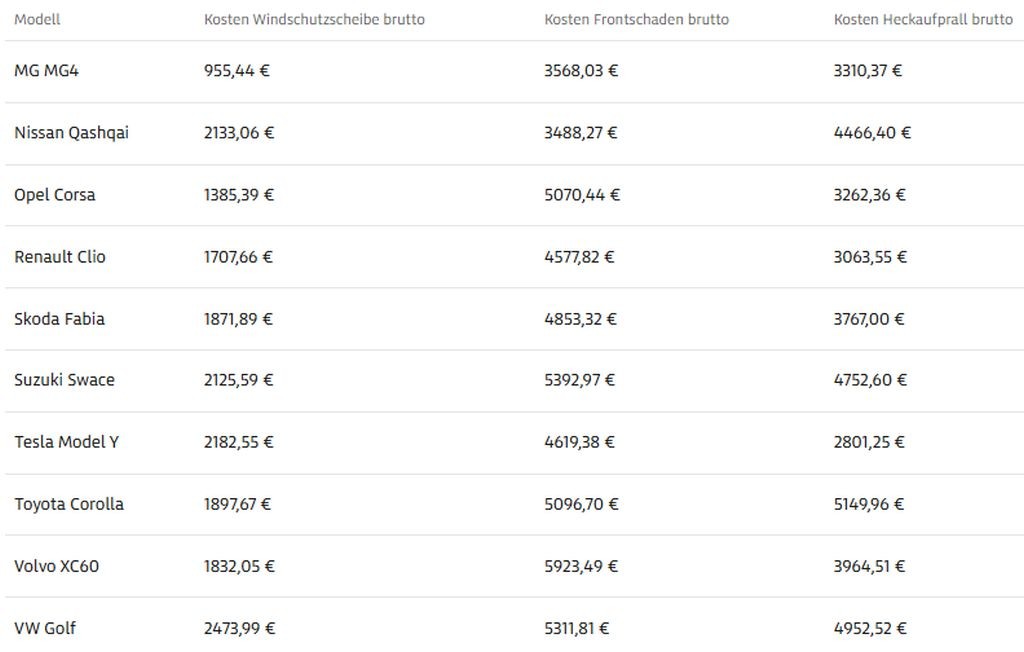Click Kosten Frontschaden brutto column header
Image resolution: width=1024 pixels, height=652 pixels.
coord(636,20)
